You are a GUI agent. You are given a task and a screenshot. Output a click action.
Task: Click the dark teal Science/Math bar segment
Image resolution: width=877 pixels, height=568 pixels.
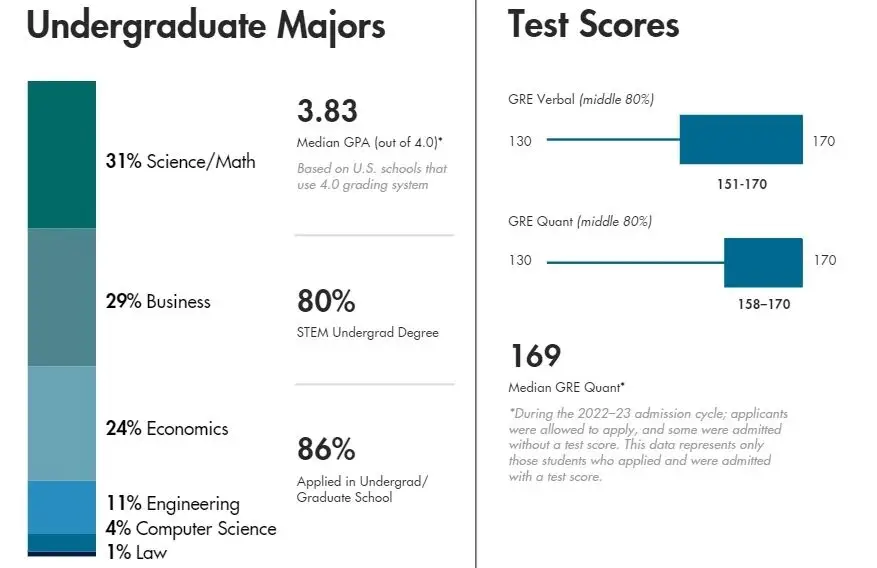[62, 155]
